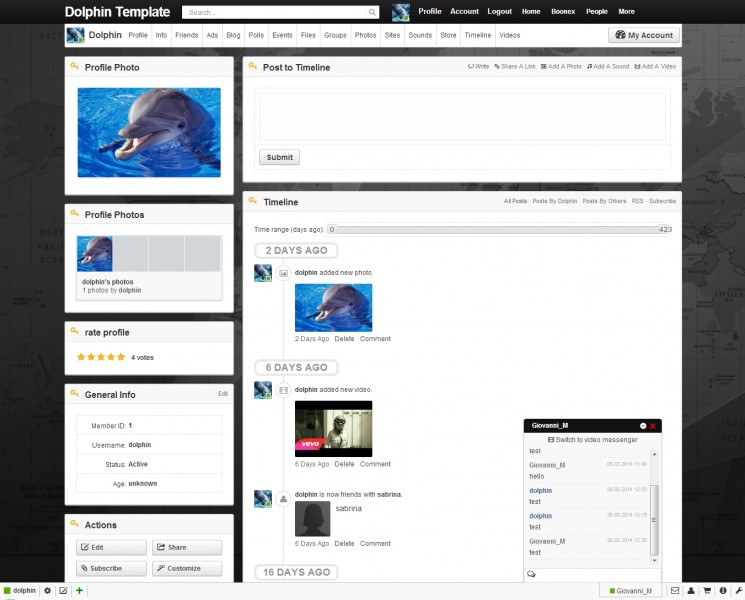Open the settings gear icon in the bottom bar
This screenshot has width=745, height=600.
click(x=48, y=590)
